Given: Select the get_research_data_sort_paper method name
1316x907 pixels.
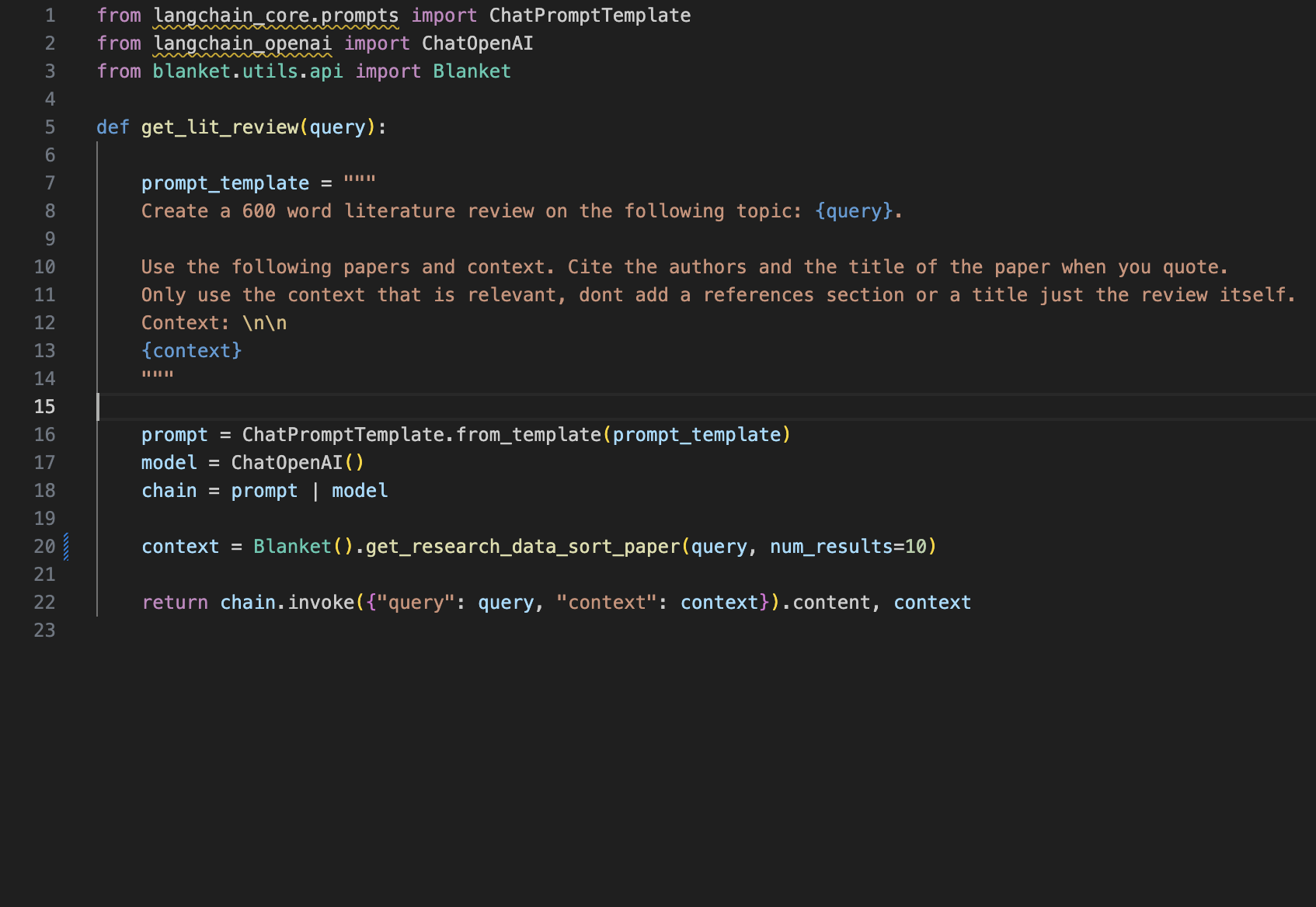Looking at the screenshot, I should (x=521, y=546).
